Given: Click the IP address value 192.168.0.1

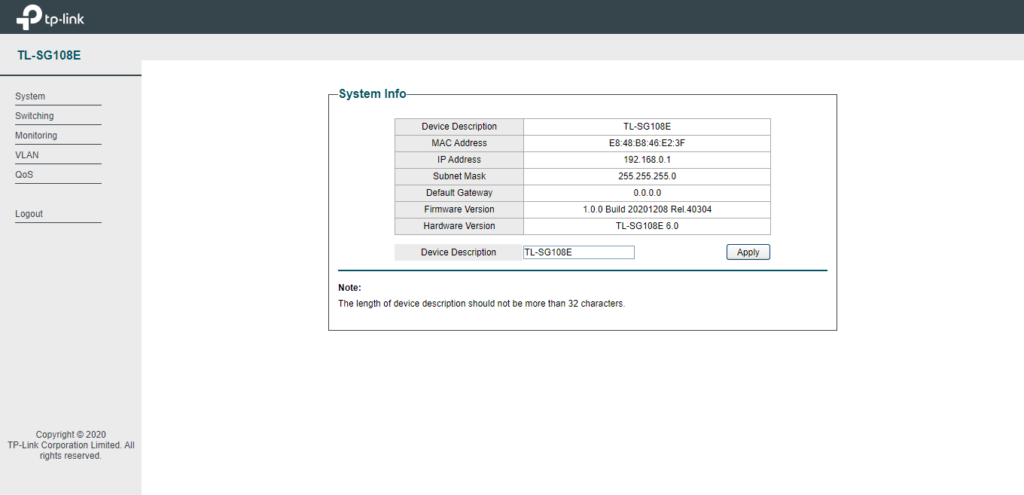Looking at the screenshot, I should [647, 160].
